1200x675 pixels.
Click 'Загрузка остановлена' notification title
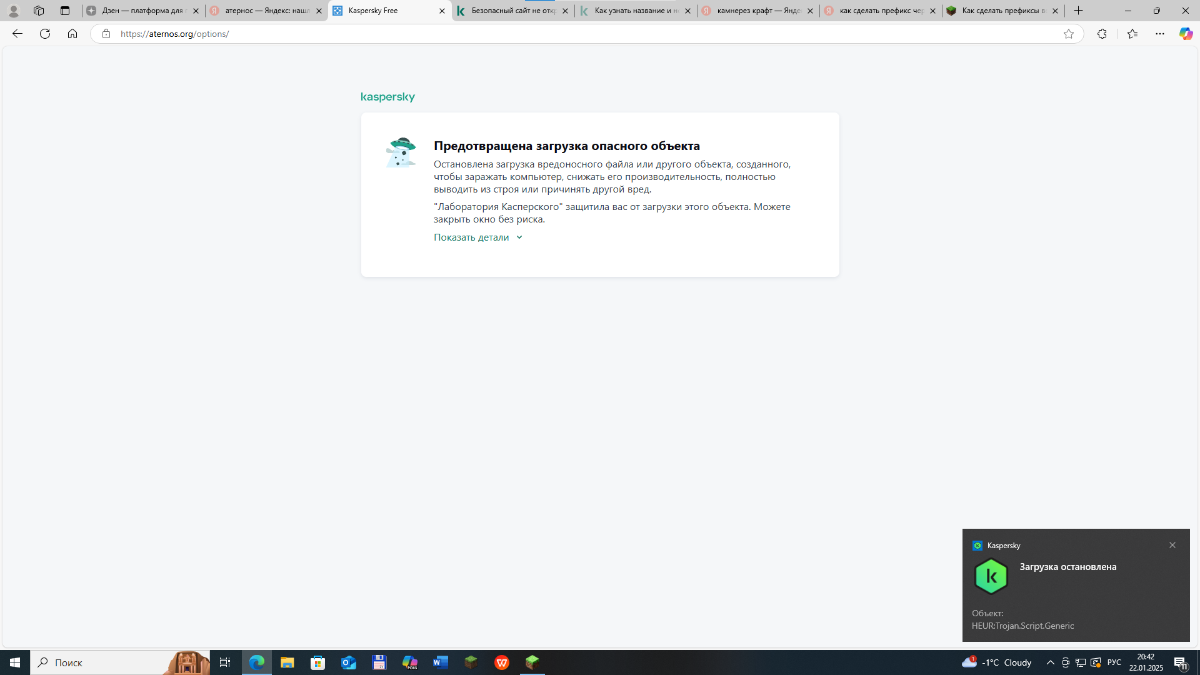[1068, 567]
